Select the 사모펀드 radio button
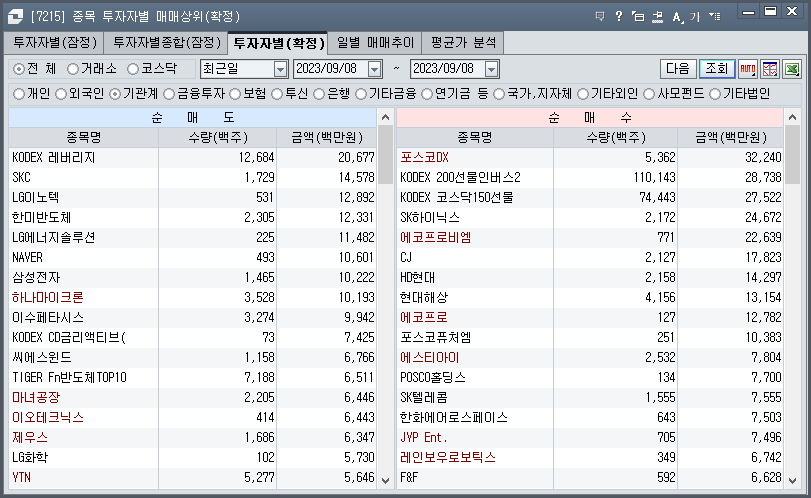811x498 pixels. click(x=649, y=94)
